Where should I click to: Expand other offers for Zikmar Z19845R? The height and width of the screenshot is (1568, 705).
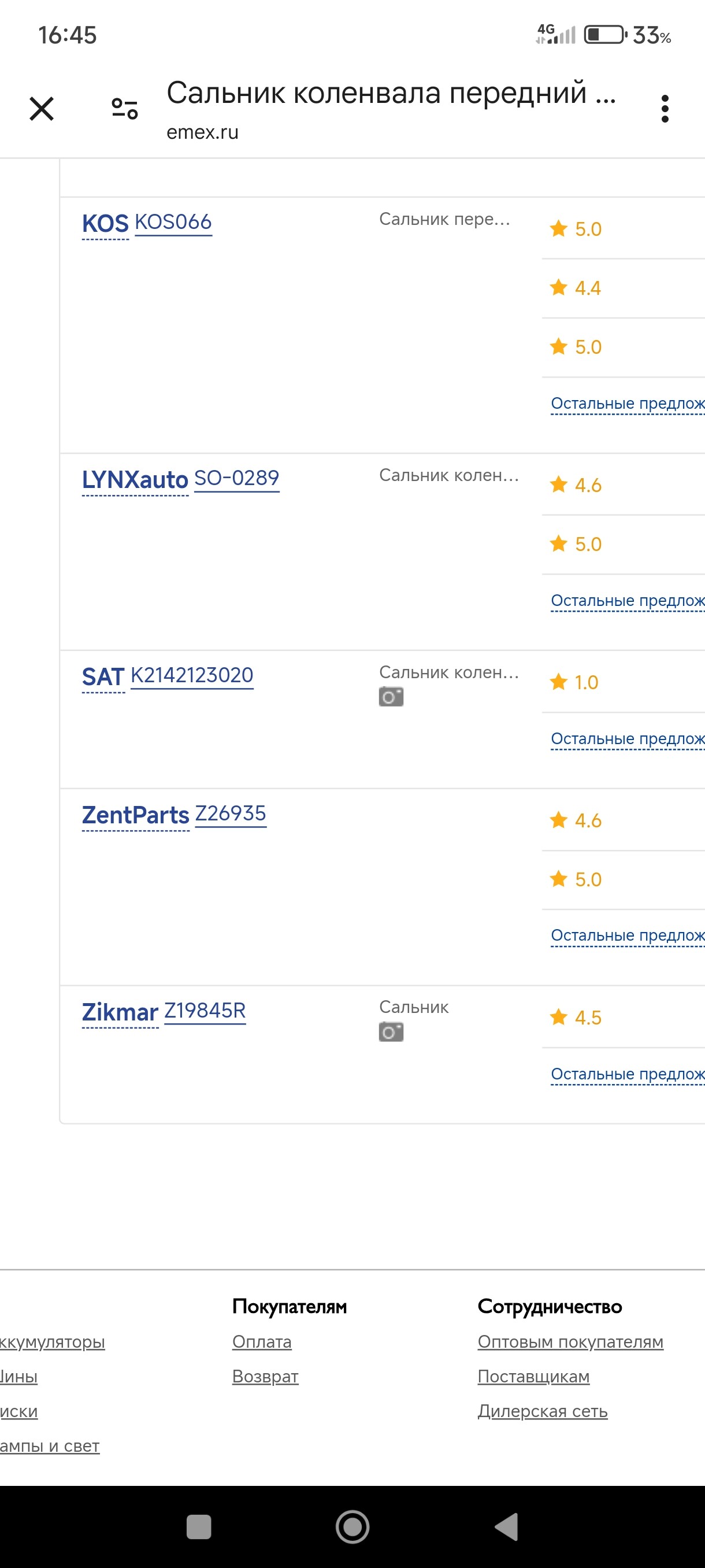(628, 1074)
